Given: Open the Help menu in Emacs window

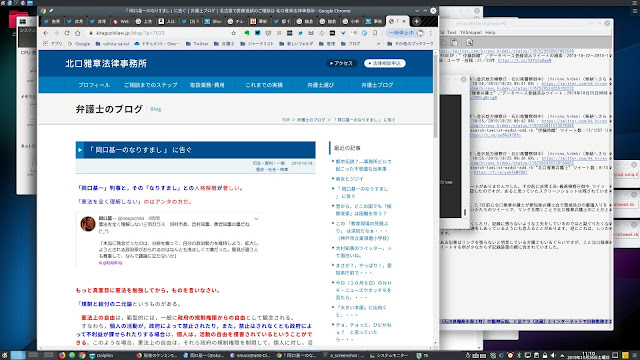Looking at the screenshot, I should pos(490,32).
